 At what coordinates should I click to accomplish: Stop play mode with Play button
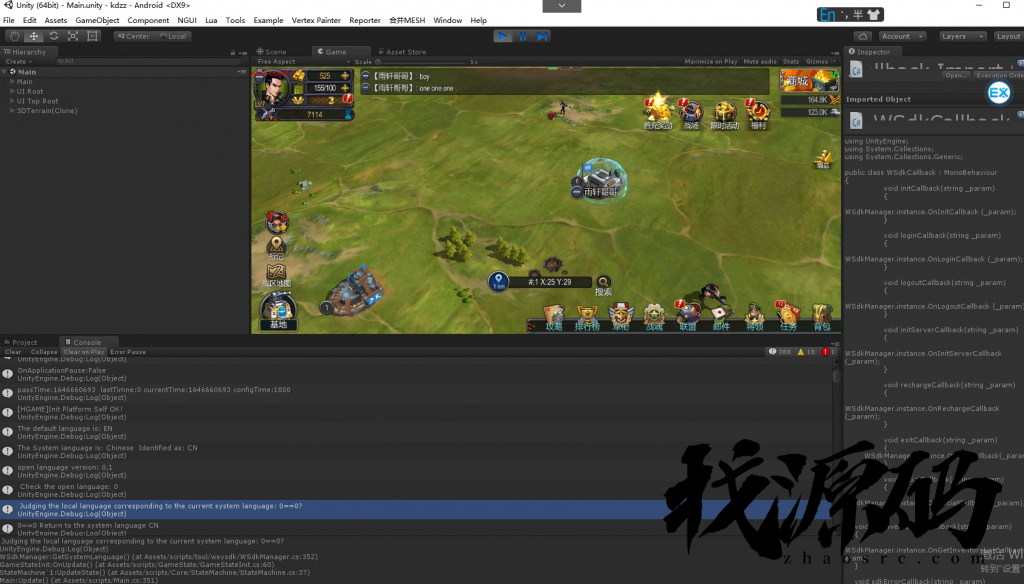pos(502,37)
